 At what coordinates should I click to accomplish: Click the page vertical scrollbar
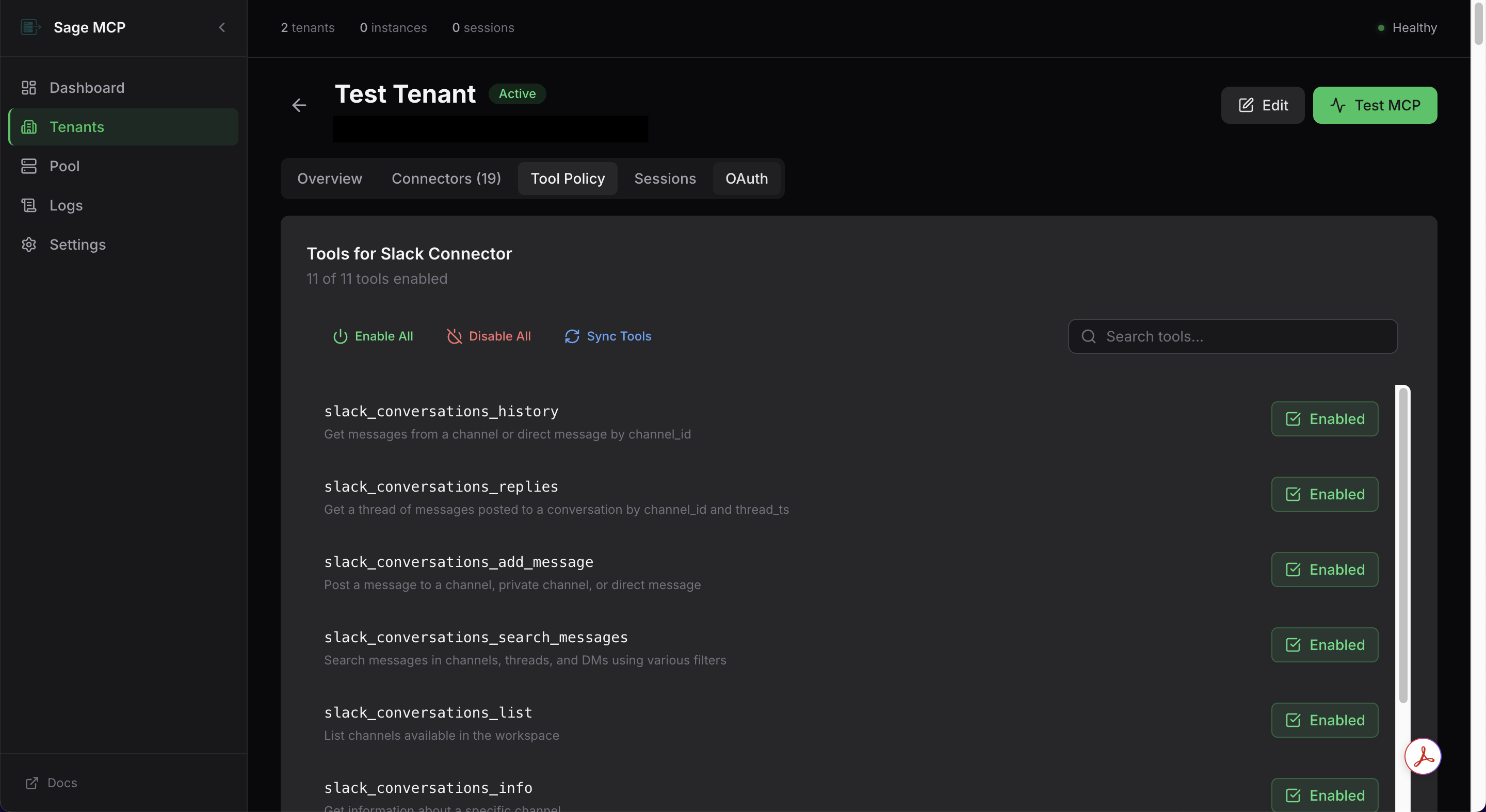pyautogui.click(x=1478, y=23)
